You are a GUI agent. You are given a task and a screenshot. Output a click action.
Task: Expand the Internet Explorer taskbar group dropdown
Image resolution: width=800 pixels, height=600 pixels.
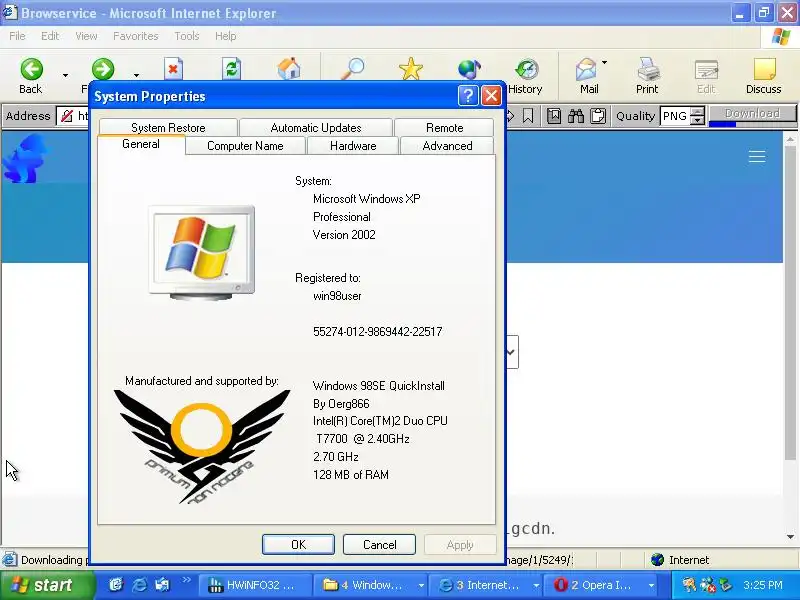536,585
